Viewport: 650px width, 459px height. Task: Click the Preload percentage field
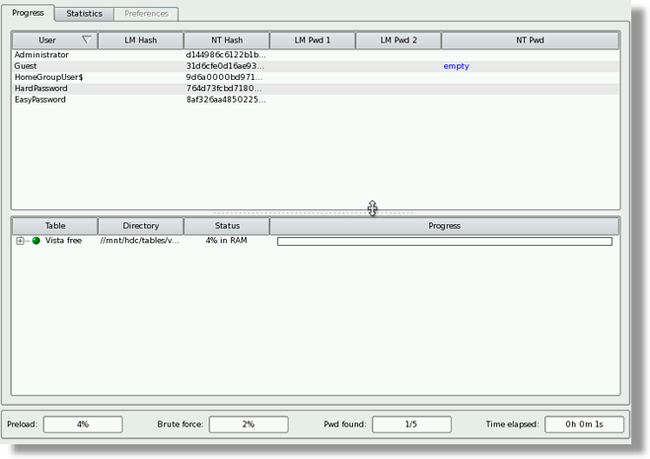[x=82, y=424]
